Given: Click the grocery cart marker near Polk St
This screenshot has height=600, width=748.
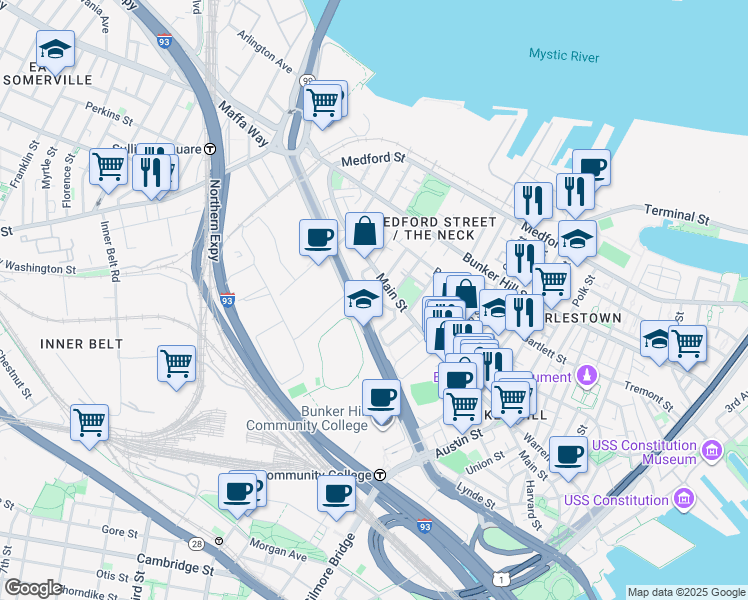Looking at the screenshot, I should pos(551,281).
